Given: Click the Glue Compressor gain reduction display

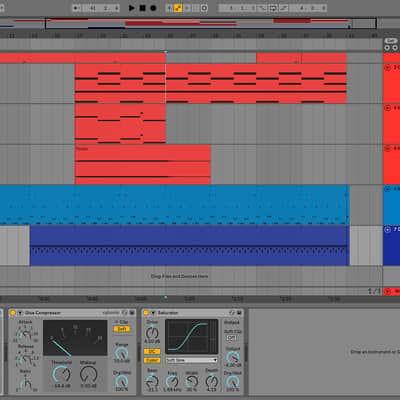Looking at the screenshot, I should tap(75, 338).
